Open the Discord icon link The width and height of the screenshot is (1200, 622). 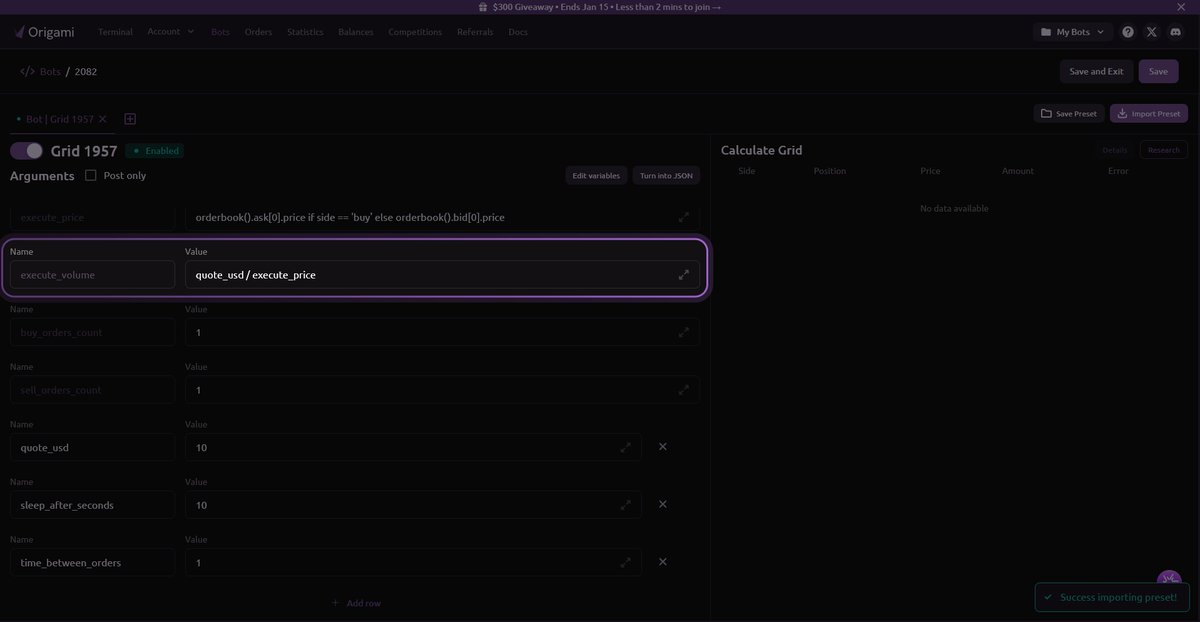pos(1176,32)
